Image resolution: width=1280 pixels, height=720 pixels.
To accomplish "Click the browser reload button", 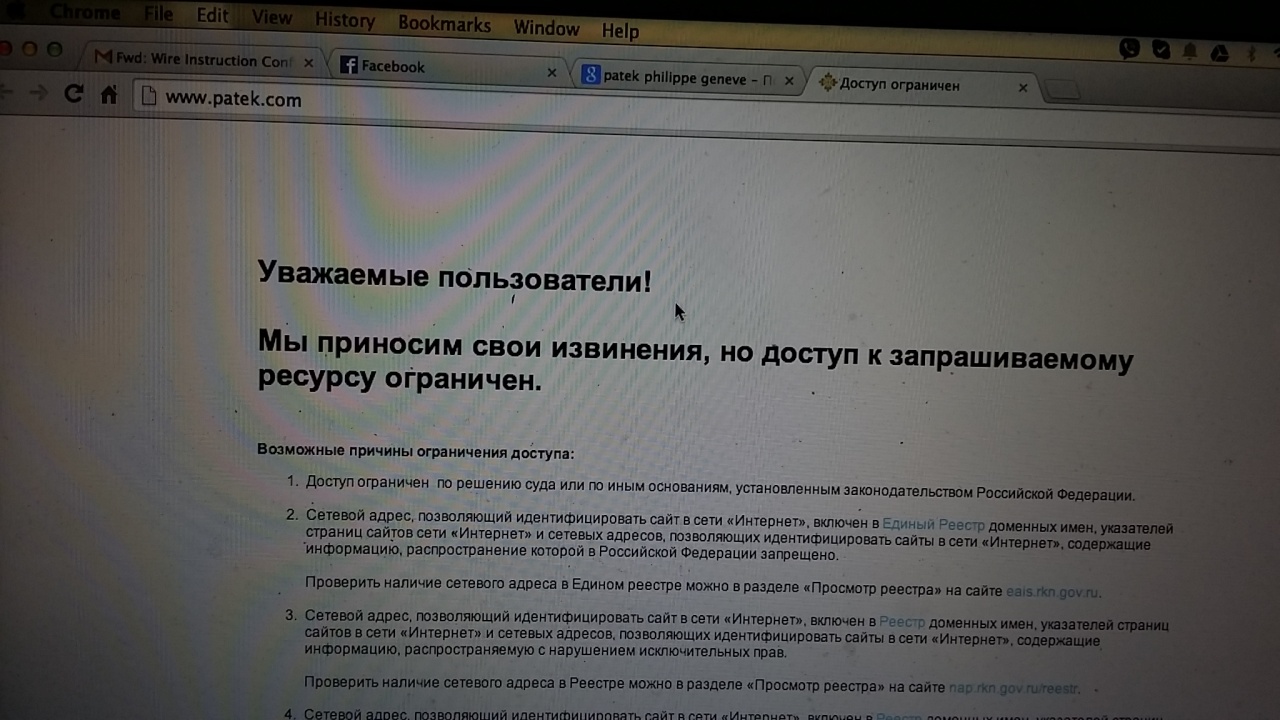I will pyautogui.click(x=73, y=94).
